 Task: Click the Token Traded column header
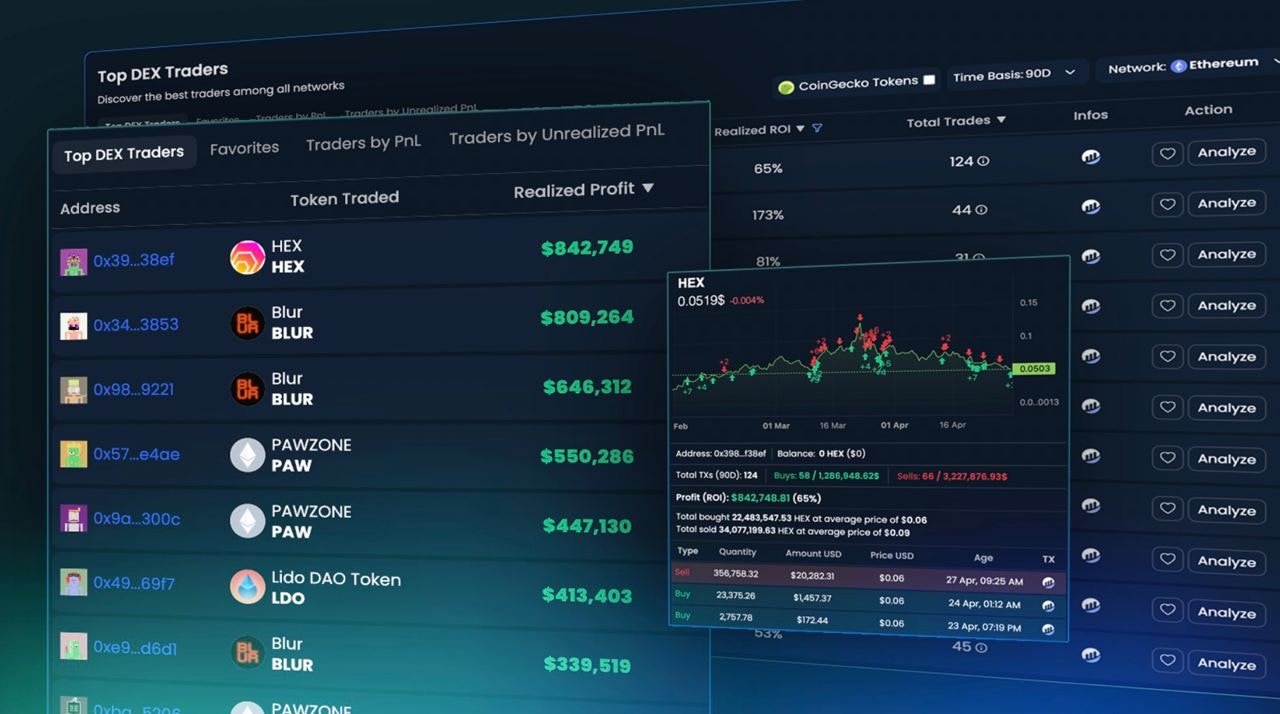point(344,199)
